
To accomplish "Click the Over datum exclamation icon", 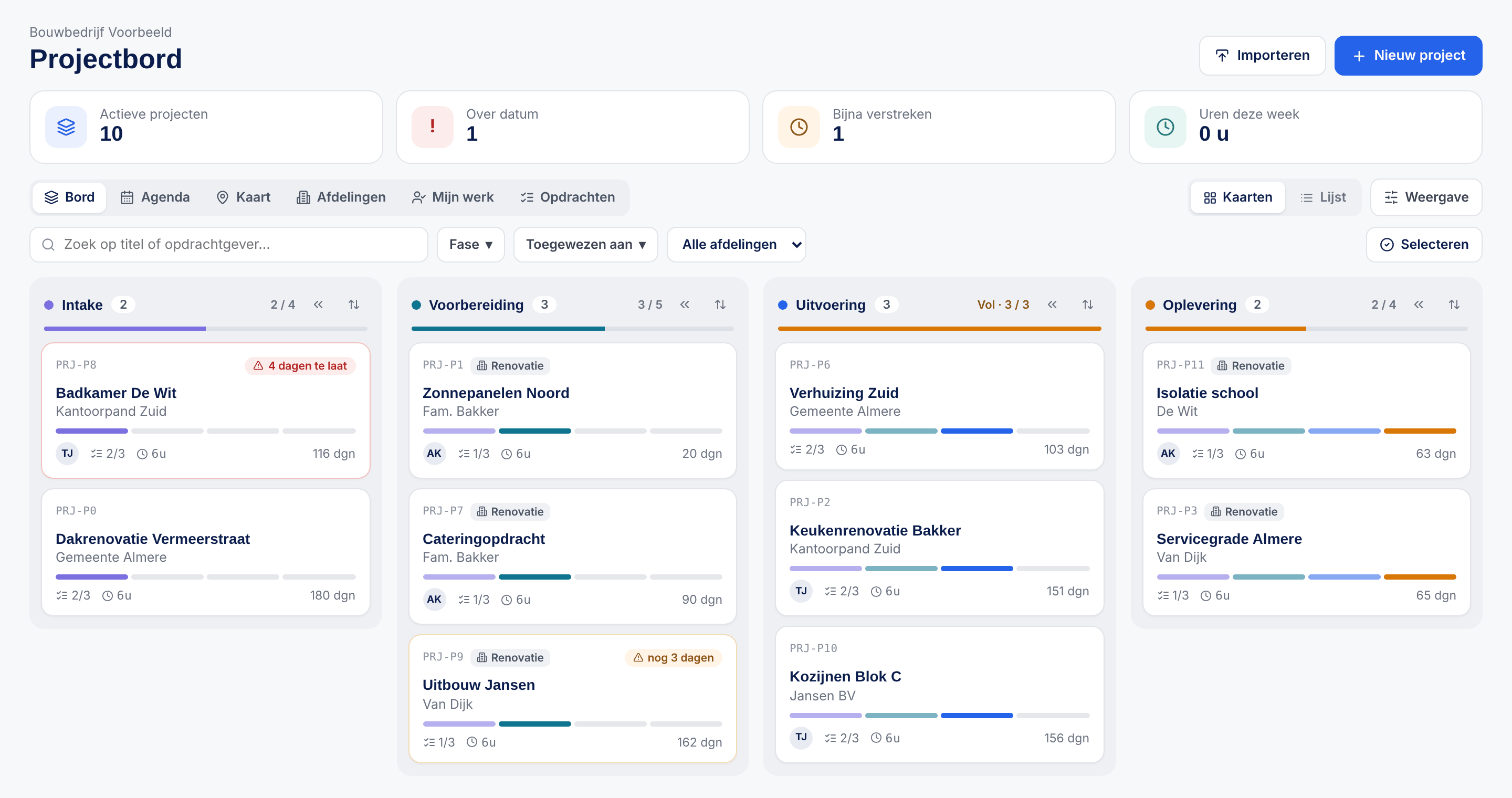I will tap(433, 127).
